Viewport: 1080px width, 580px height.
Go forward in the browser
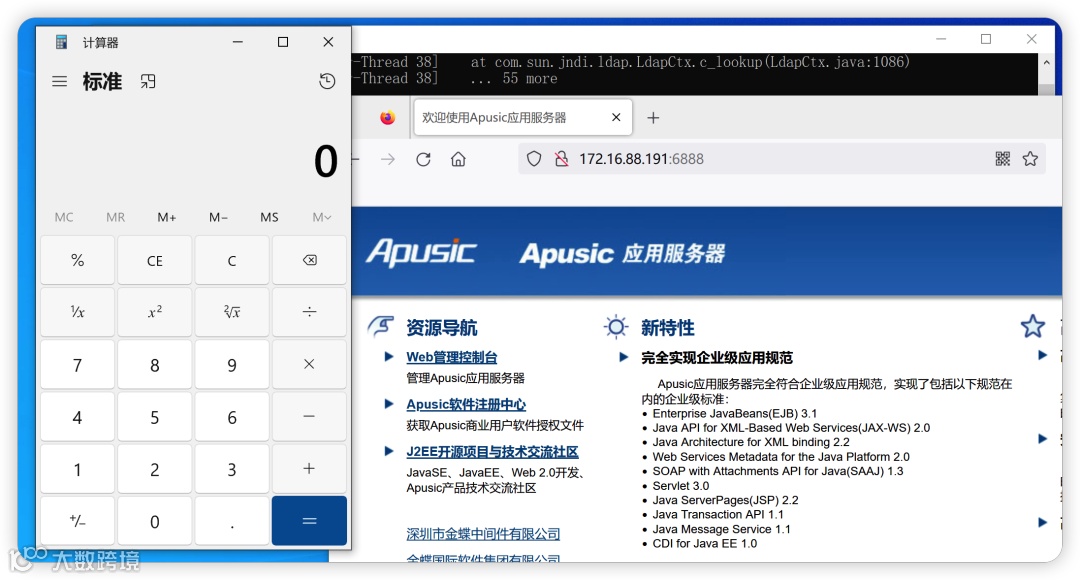pos(388,159)
